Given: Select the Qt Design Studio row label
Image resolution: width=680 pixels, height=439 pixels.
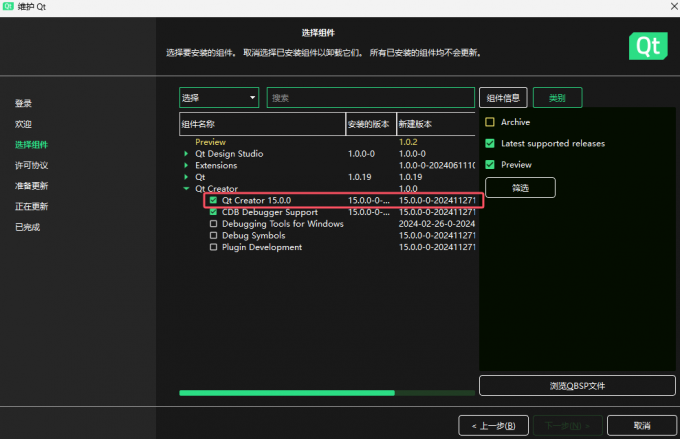Looking at the screenshot, I should 229,154.
